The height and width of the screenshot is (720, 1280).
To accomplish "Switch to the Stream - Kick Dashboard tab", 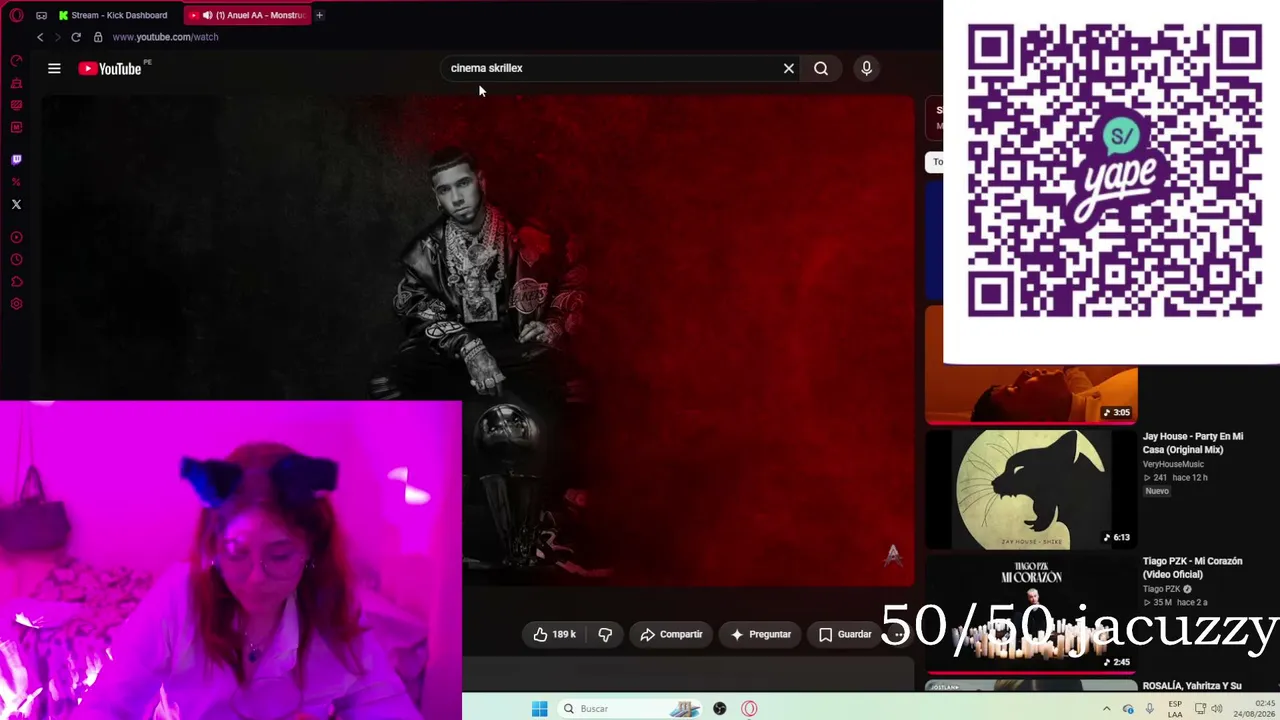I will tap(113, 15).
